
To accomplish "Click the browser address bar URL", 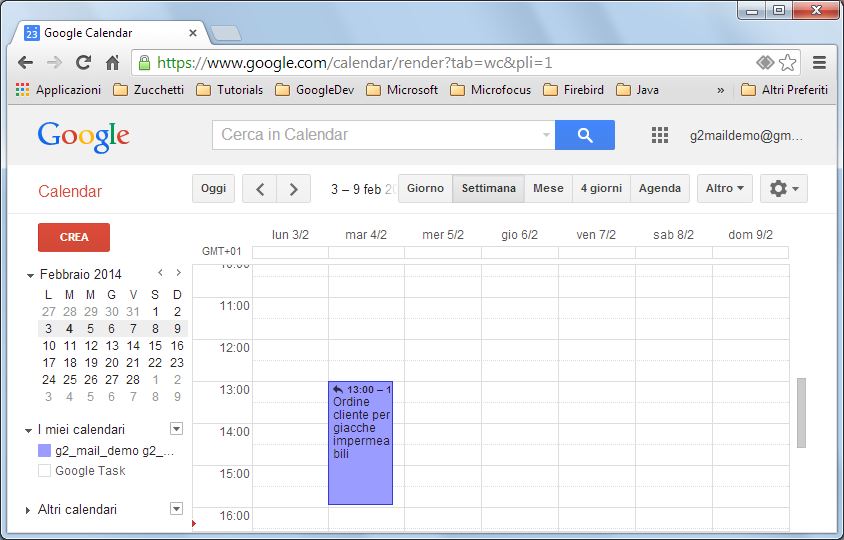I will 354,63.
